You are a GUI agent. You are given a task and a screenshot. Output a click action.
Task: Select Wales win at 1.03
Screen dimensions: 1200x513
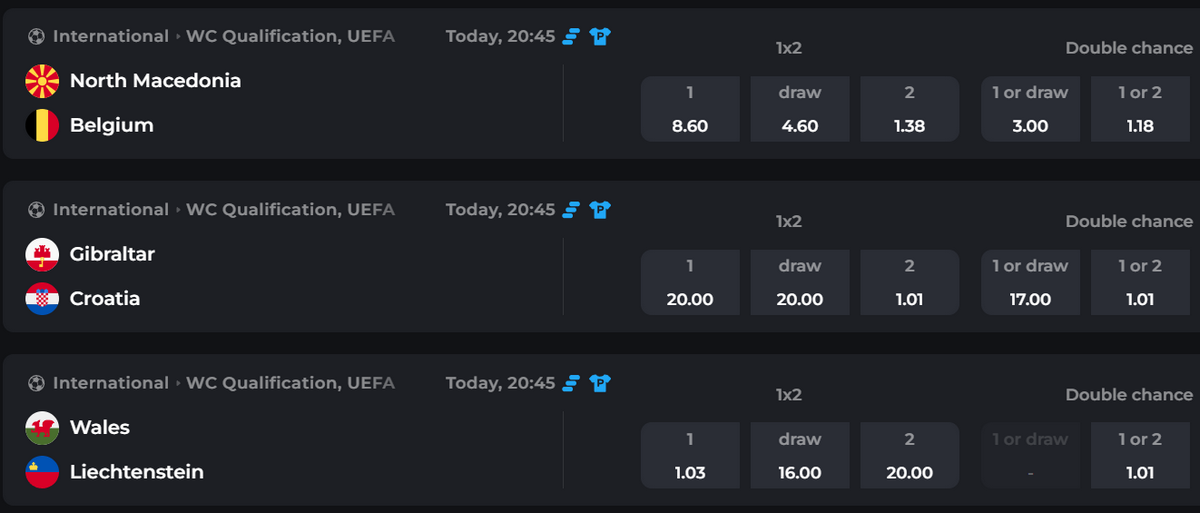(x=690, y=457)
